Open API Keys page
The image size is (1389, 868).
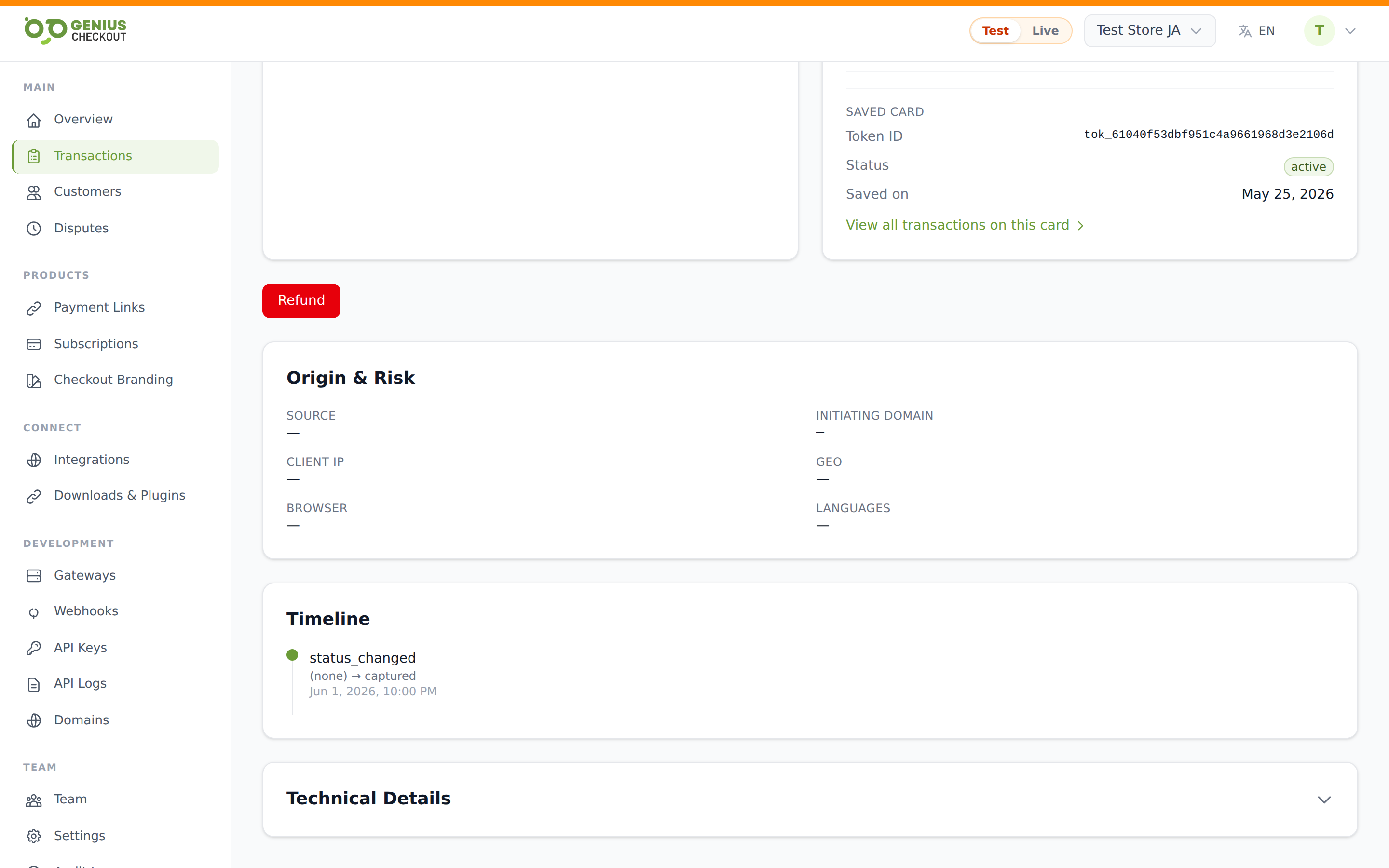click(115, 648)
